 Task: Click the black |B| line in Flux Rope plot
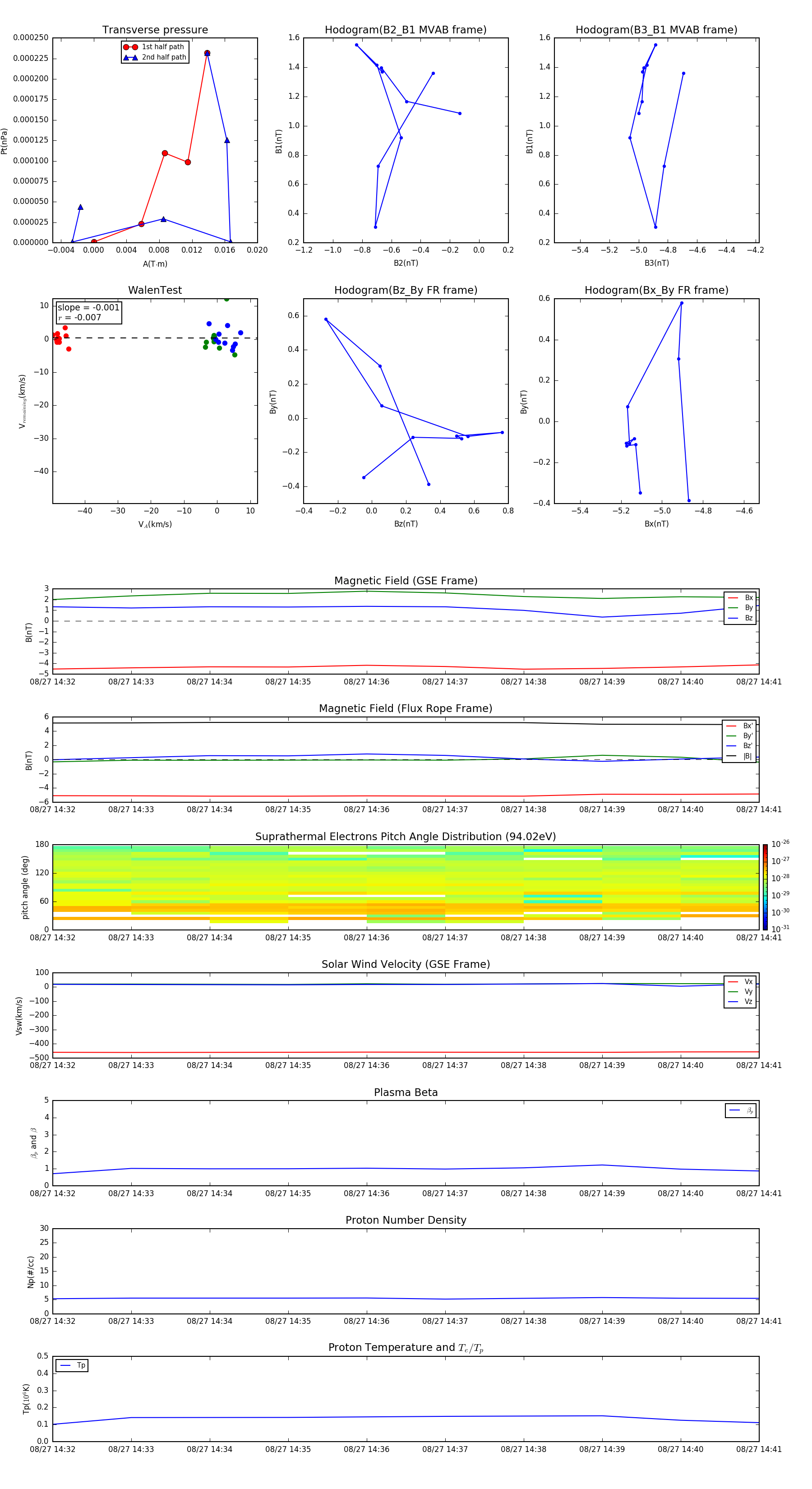tap(406, 722)
